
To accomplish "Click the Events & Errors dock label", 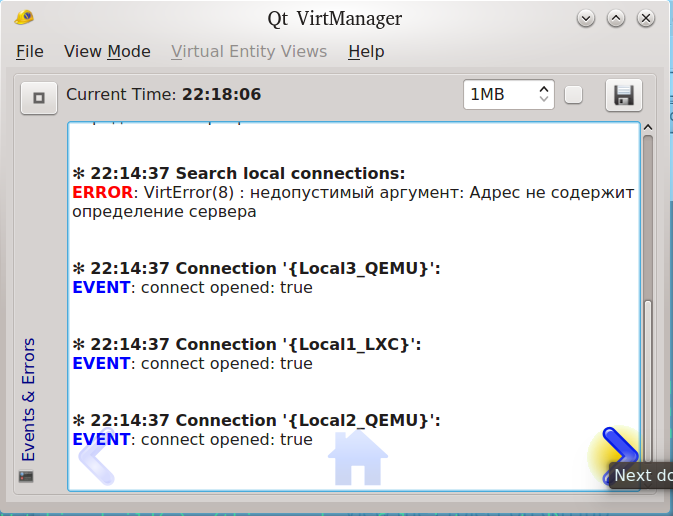I will click(x=28, y=400).
